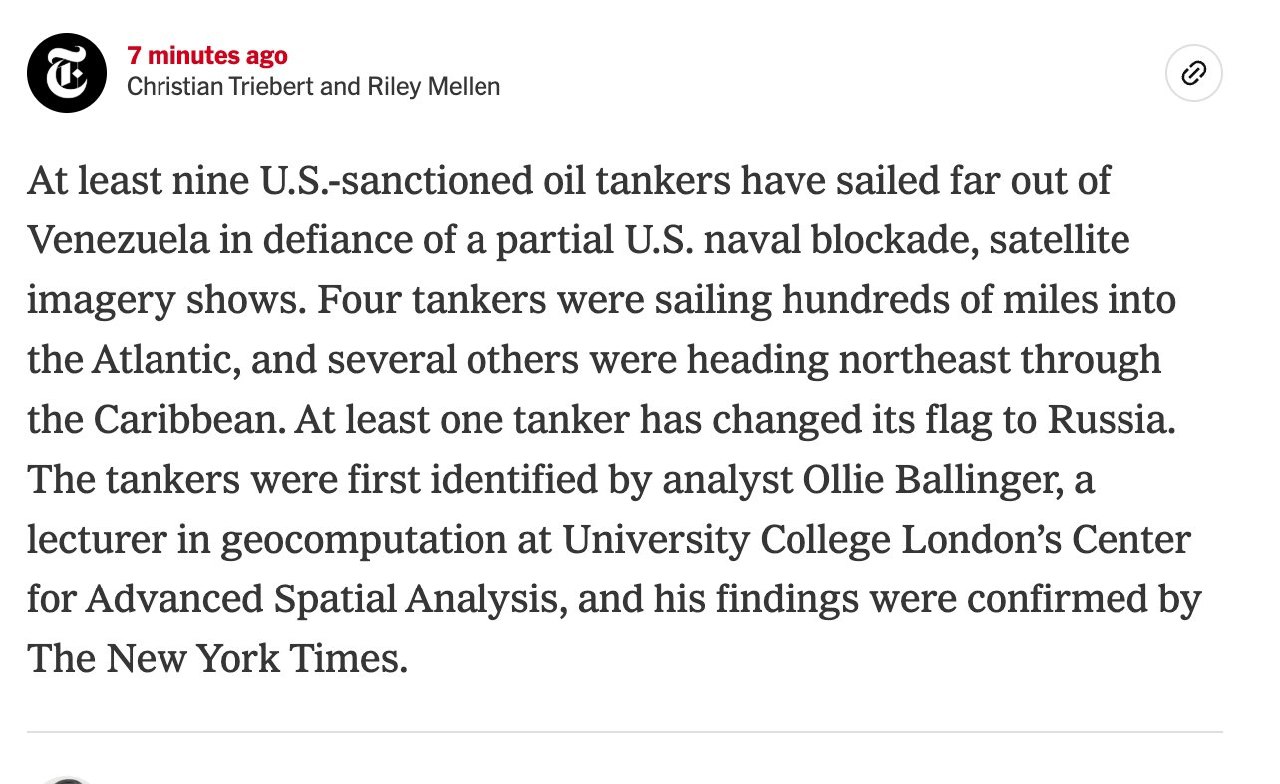Open the "7 minutes ago" timestamp
The width and height of the screenshot is (1280, 784).
pos(207,56)
